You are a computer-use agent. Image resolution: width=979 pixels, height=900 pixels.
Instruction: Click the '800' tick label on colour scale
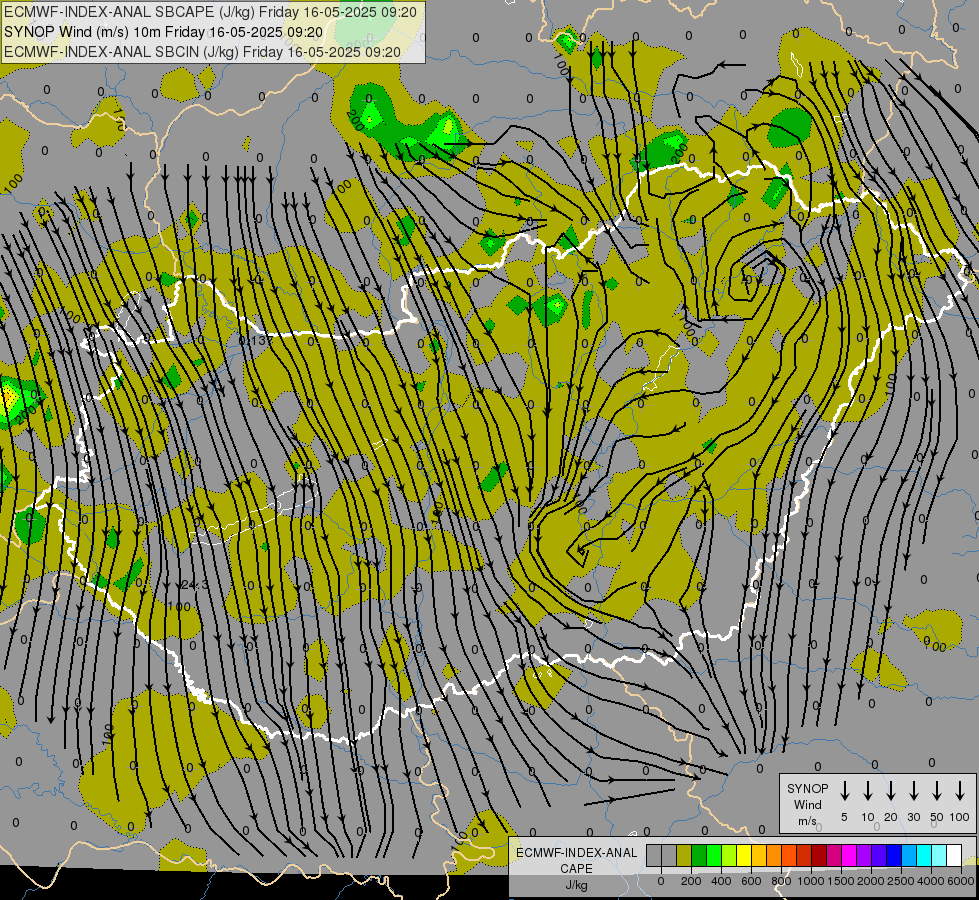coord(781,881)
